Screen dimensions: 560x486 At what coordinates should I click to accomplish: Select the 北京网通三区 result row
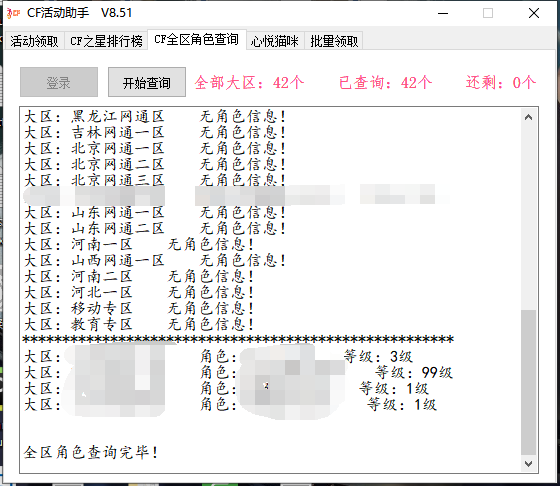point(155,180)
